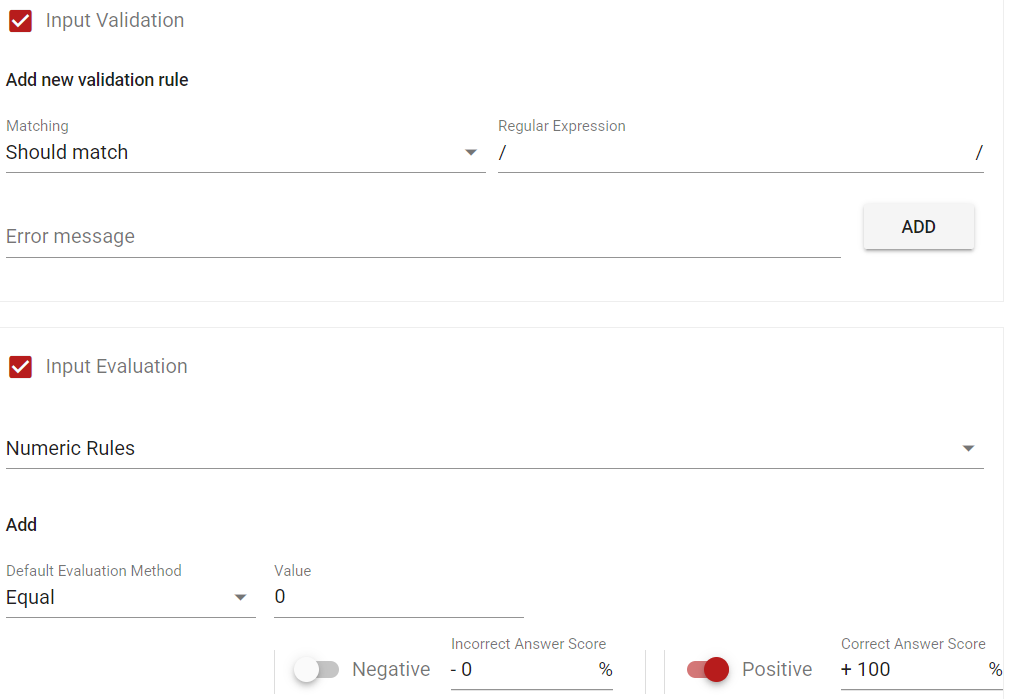Click into the Error message field

click(420, 237)
